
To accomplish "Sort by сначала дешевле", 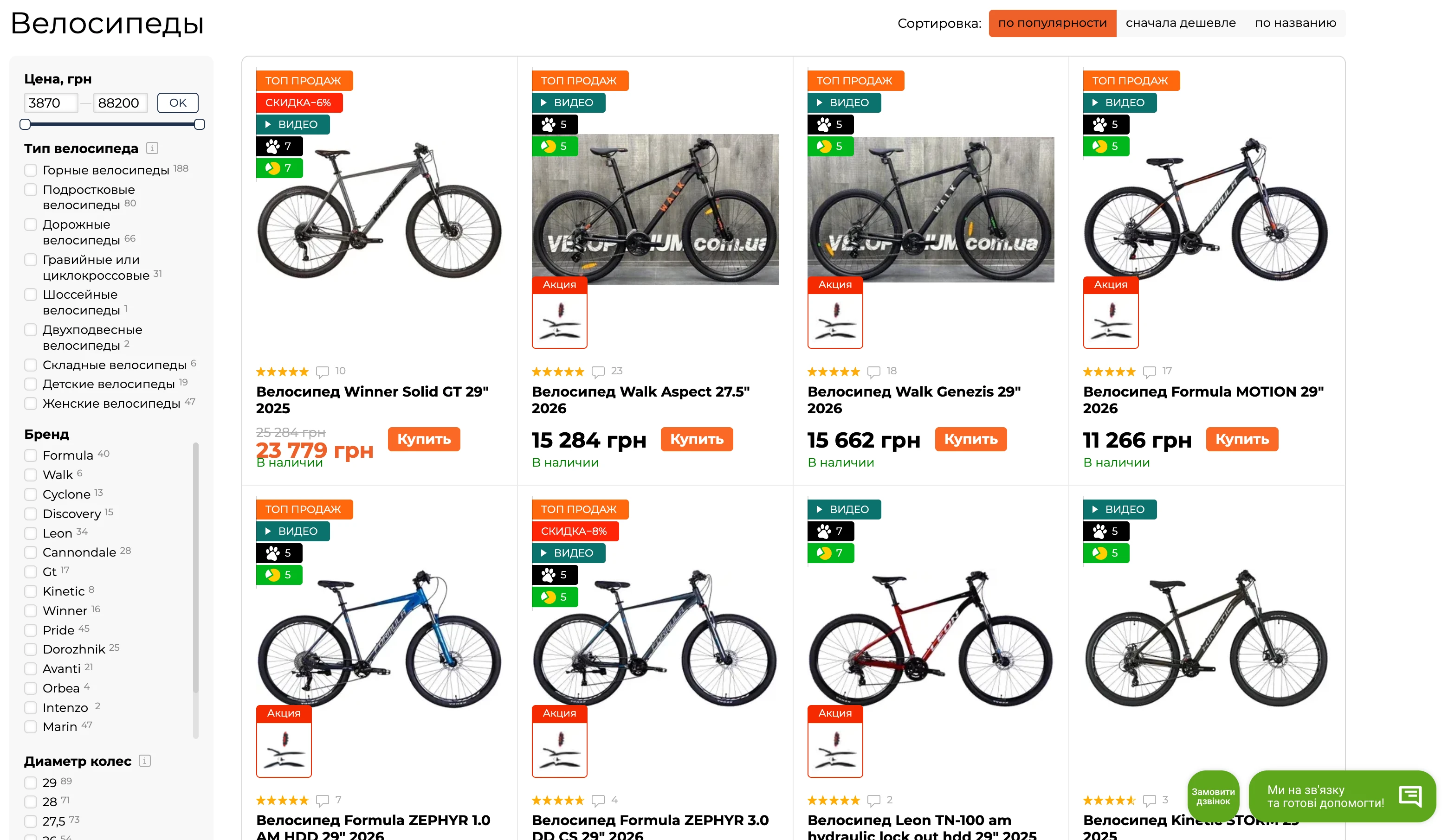I will [1180, 23].
